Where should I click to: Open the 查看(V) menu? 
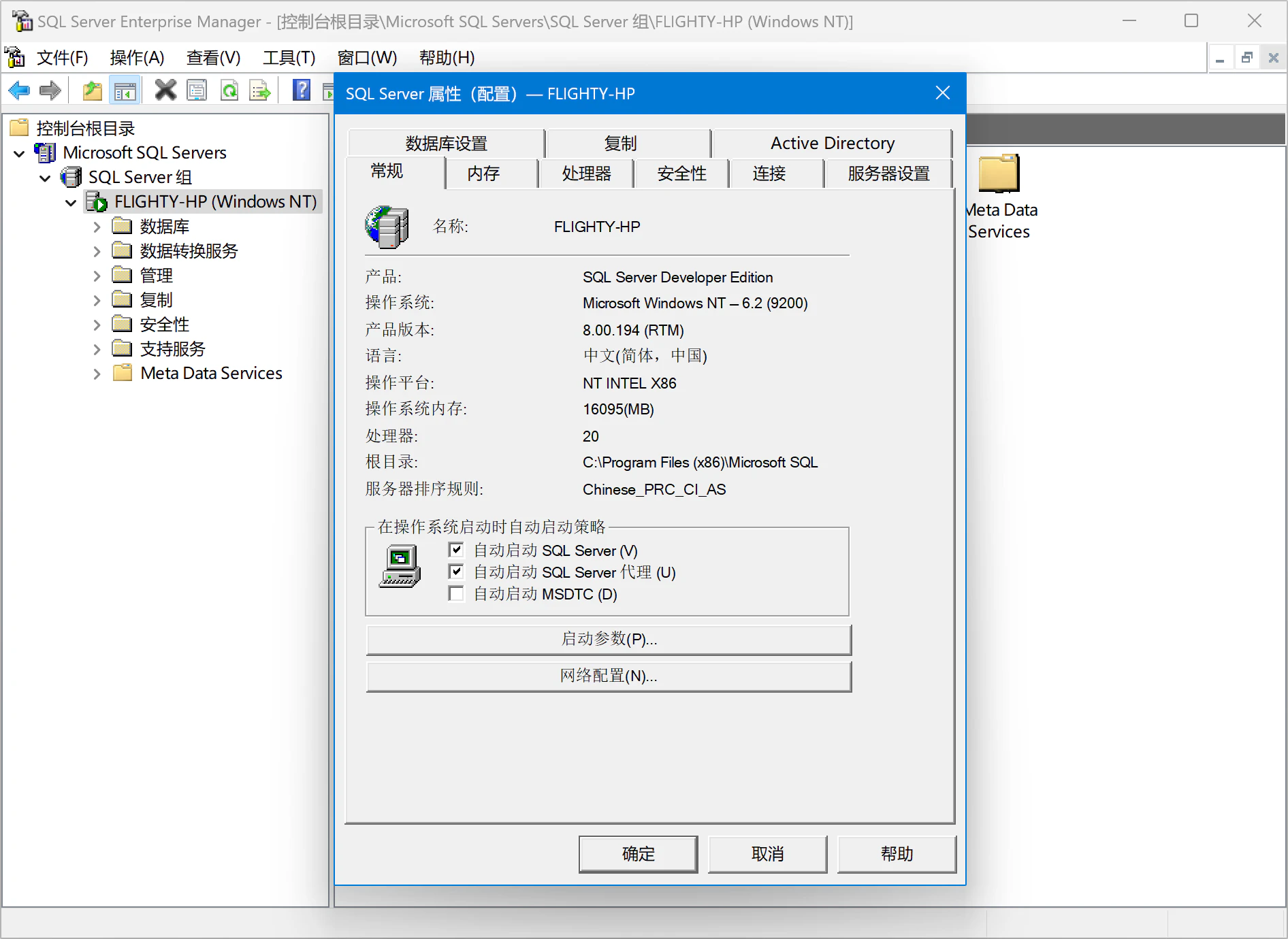tap(213, 58)
